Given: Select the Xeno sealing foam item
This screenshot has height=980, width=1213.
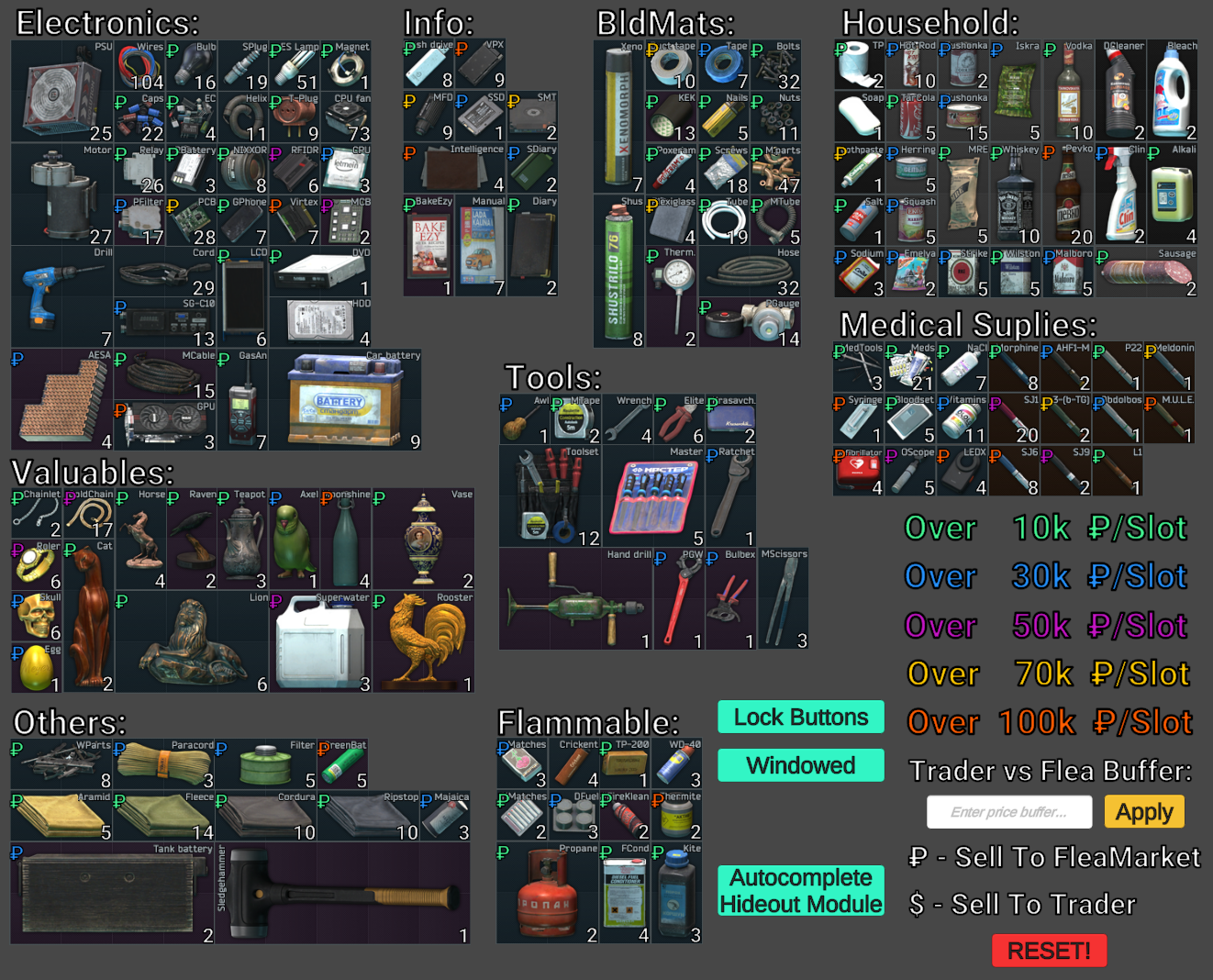Looking at the screenshot, I should [619, 117].
